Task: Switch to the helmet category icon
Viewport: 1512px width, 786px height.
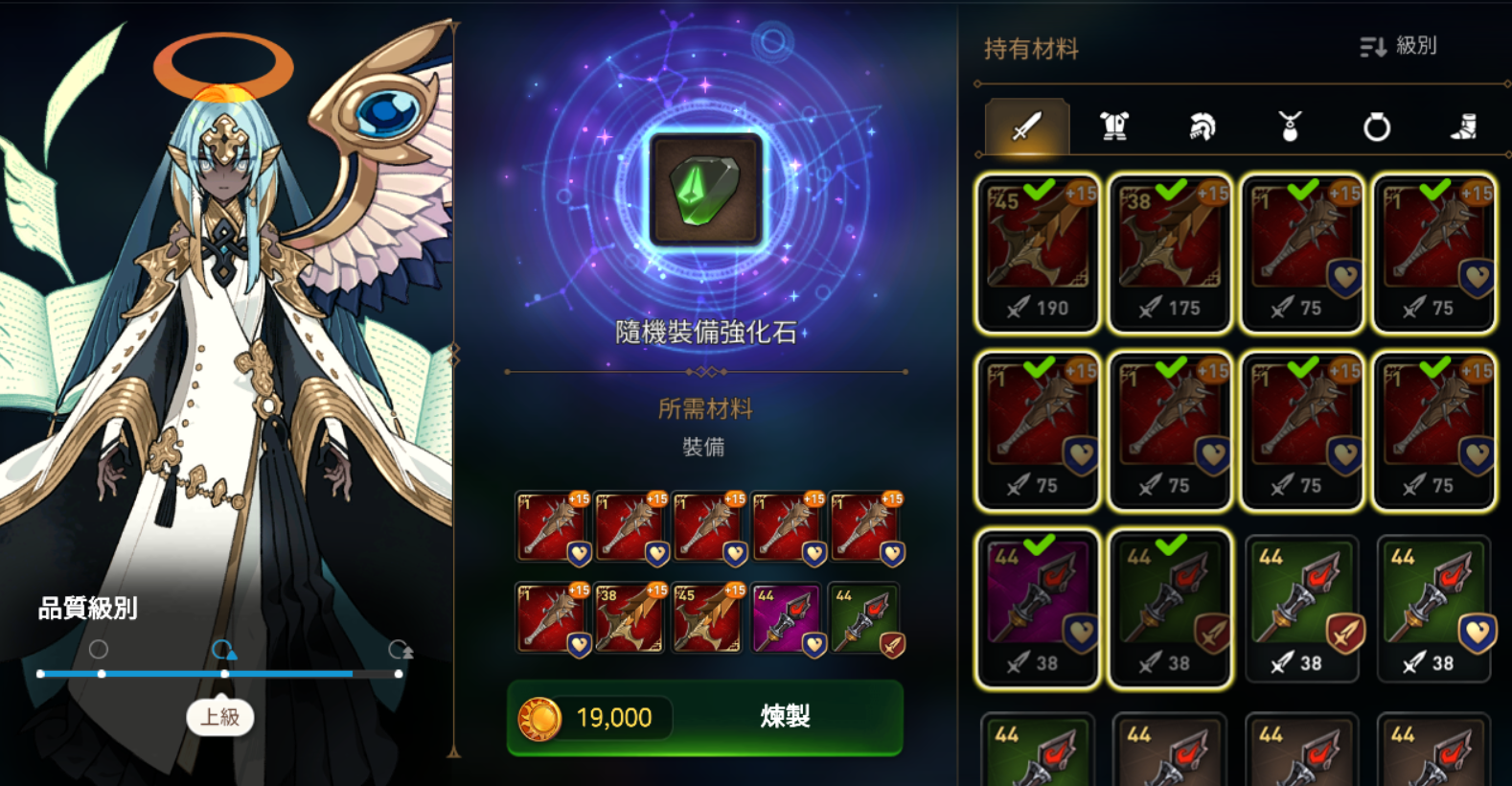Action: click(1202, 126)
